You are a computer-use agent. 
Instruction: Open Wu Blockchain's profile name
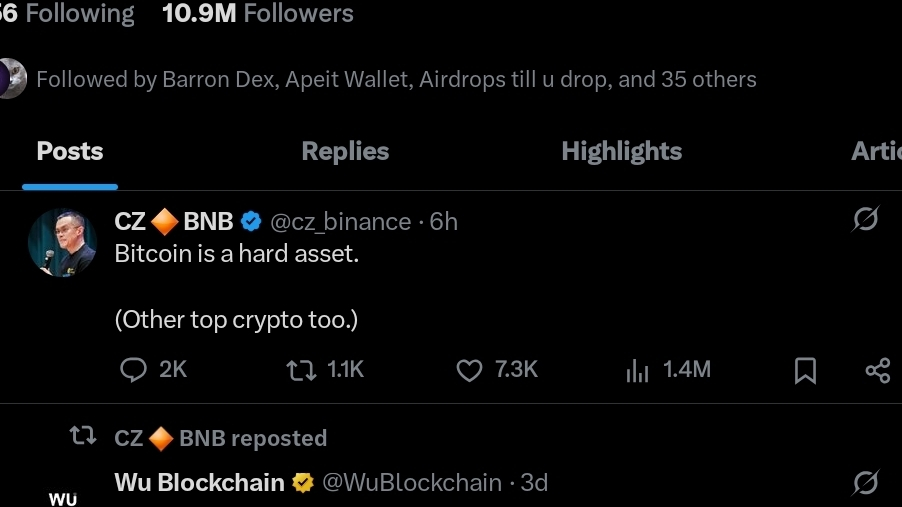[x=199, y=482]
